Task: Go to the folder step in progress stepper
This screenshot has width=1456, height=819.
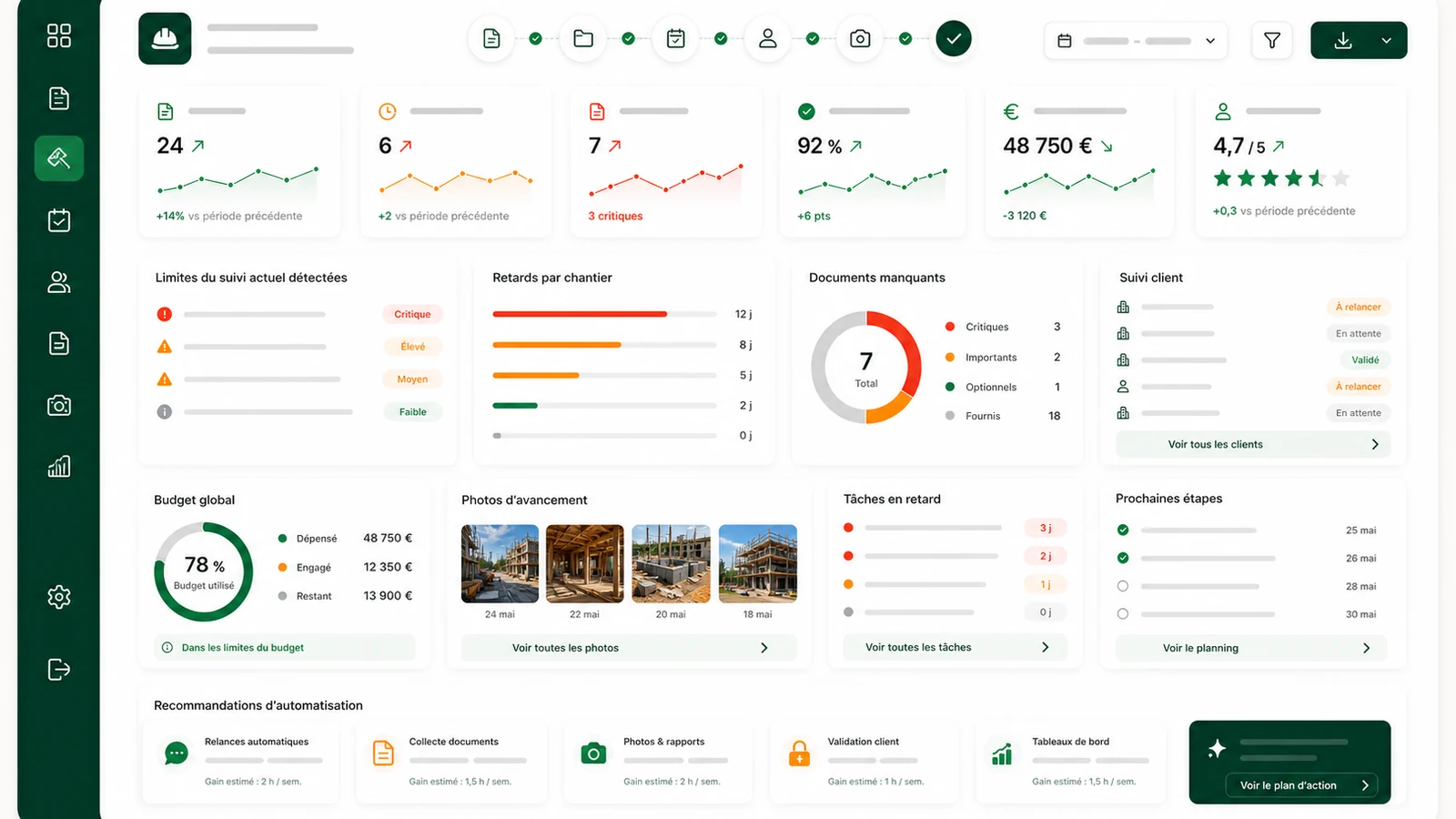Action: coord(583,38)
